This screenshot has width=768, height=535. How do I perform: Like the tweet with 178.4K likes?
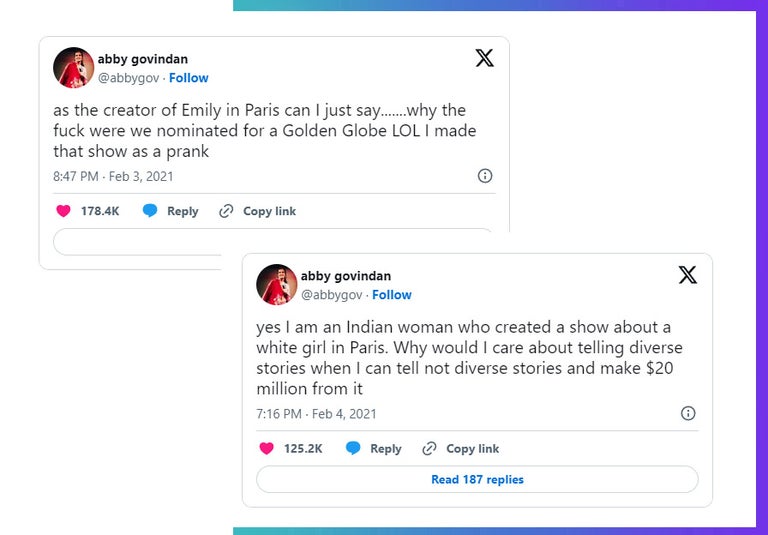pyautogui.click(x=64, y=211)
